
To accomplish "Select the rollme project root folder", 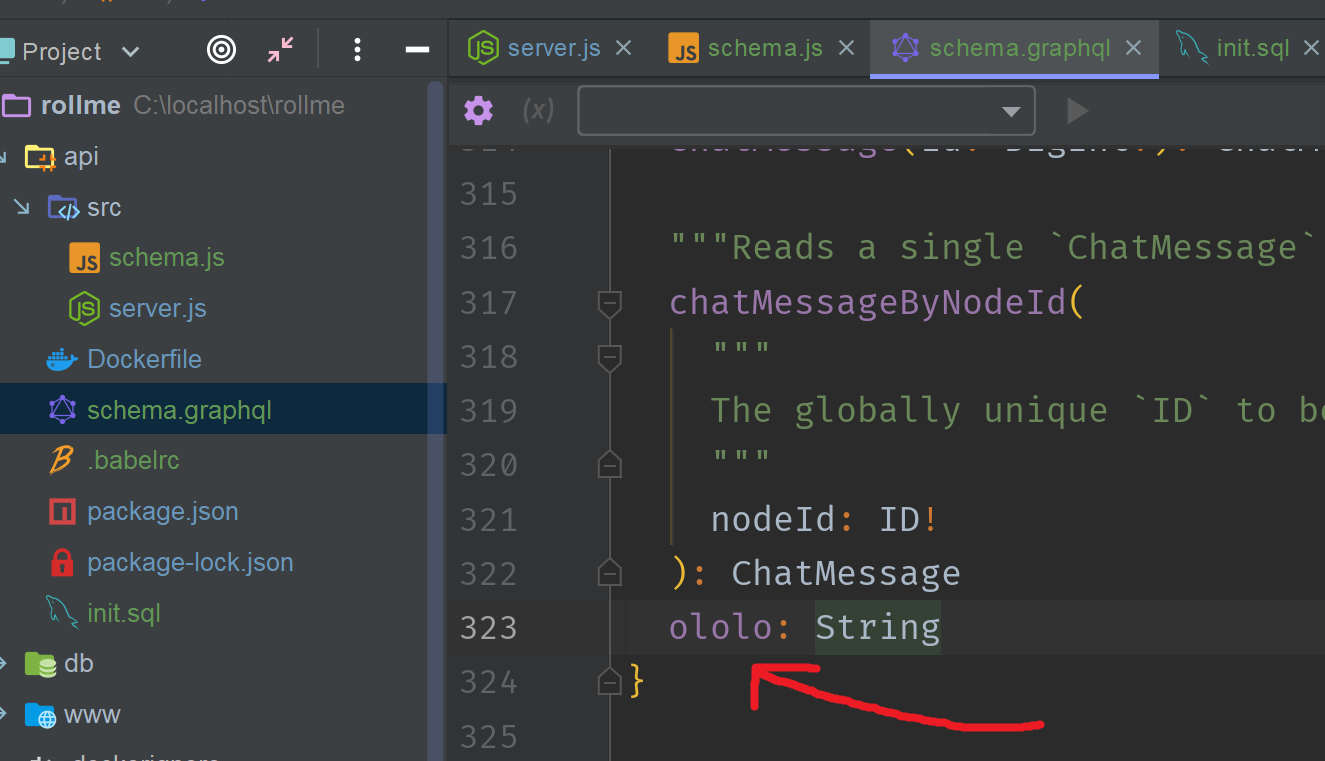I will (x=81, y=105).
